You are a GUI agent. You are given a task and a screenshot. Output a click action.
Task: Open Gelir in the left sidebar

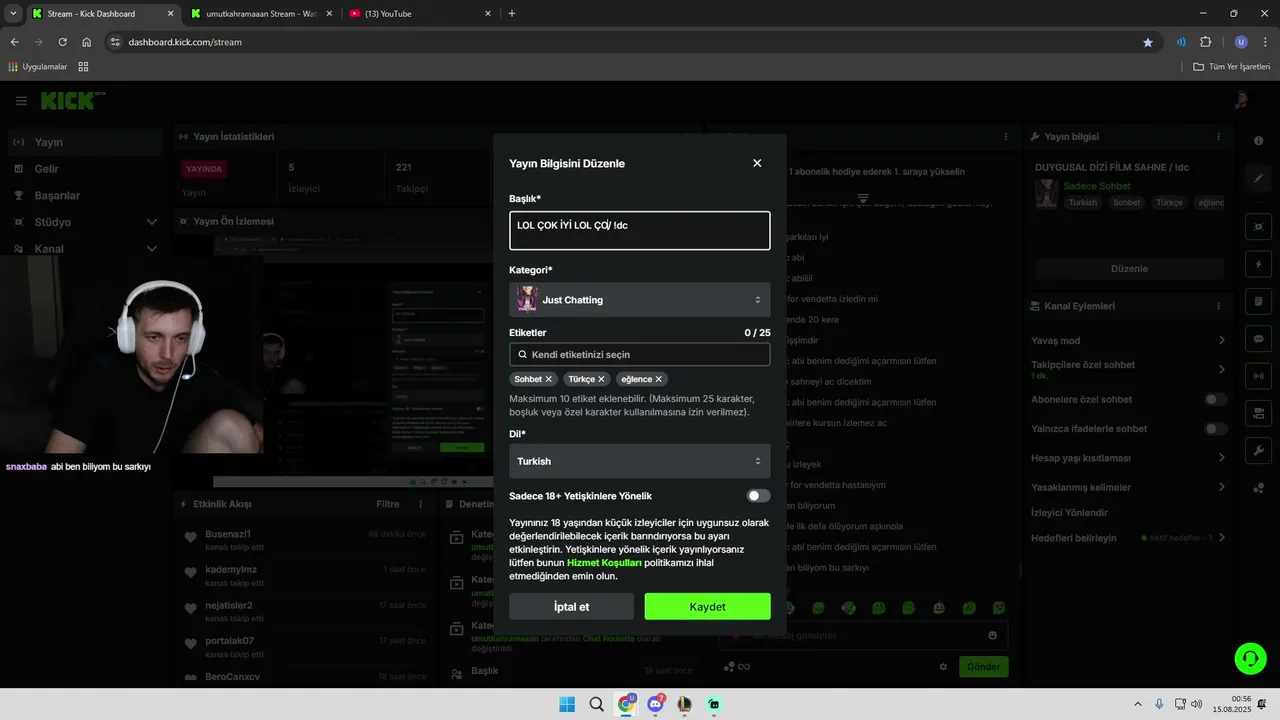[x=85, y=169]
